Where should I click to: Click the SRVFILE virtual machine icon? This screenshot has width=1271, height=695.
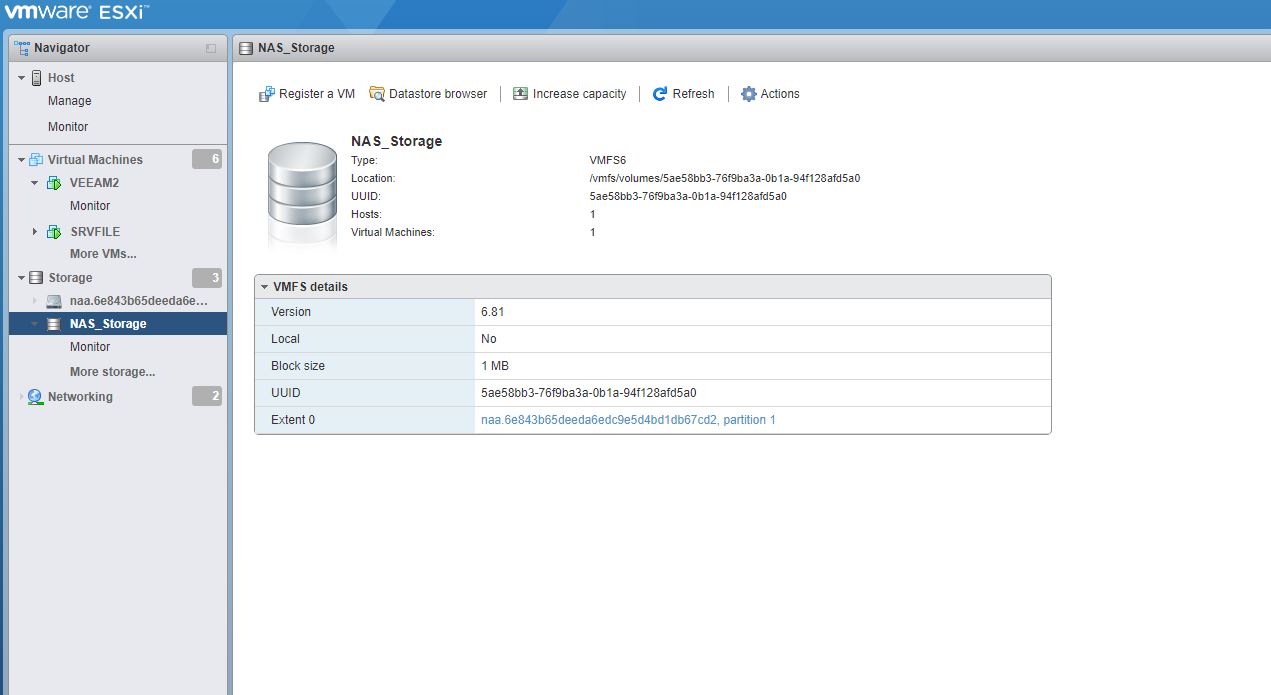tap(54, 232)
